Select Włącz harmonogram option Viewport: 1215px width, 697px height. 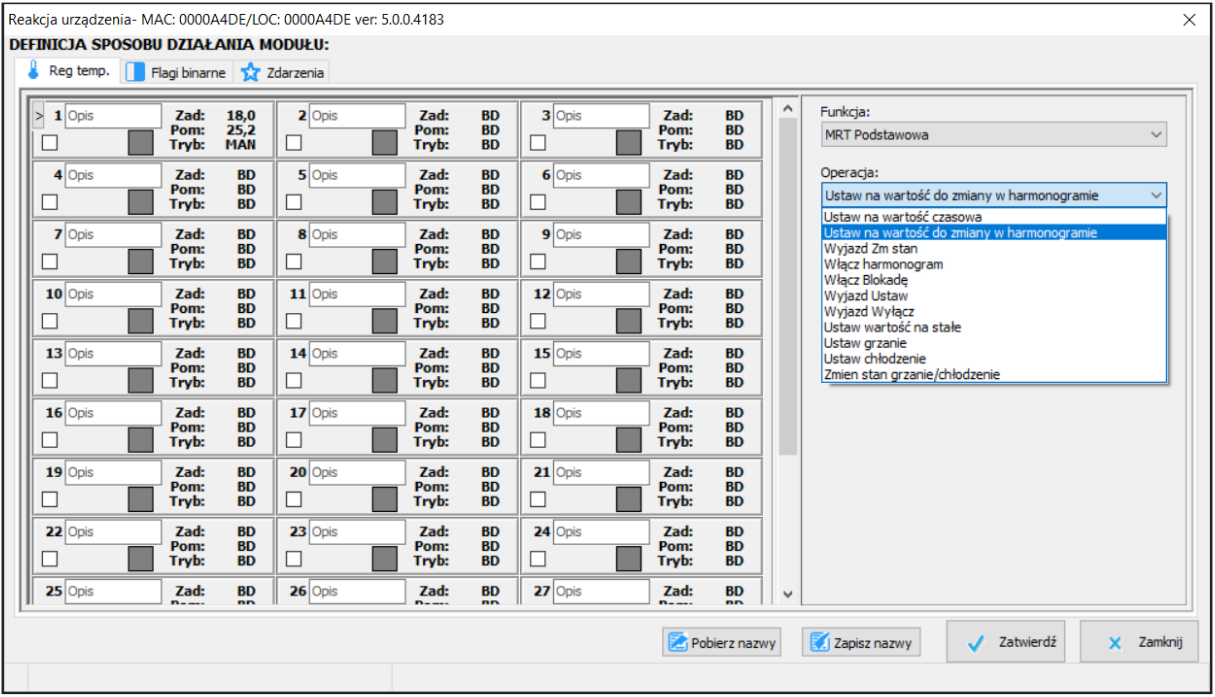point(994,264)
